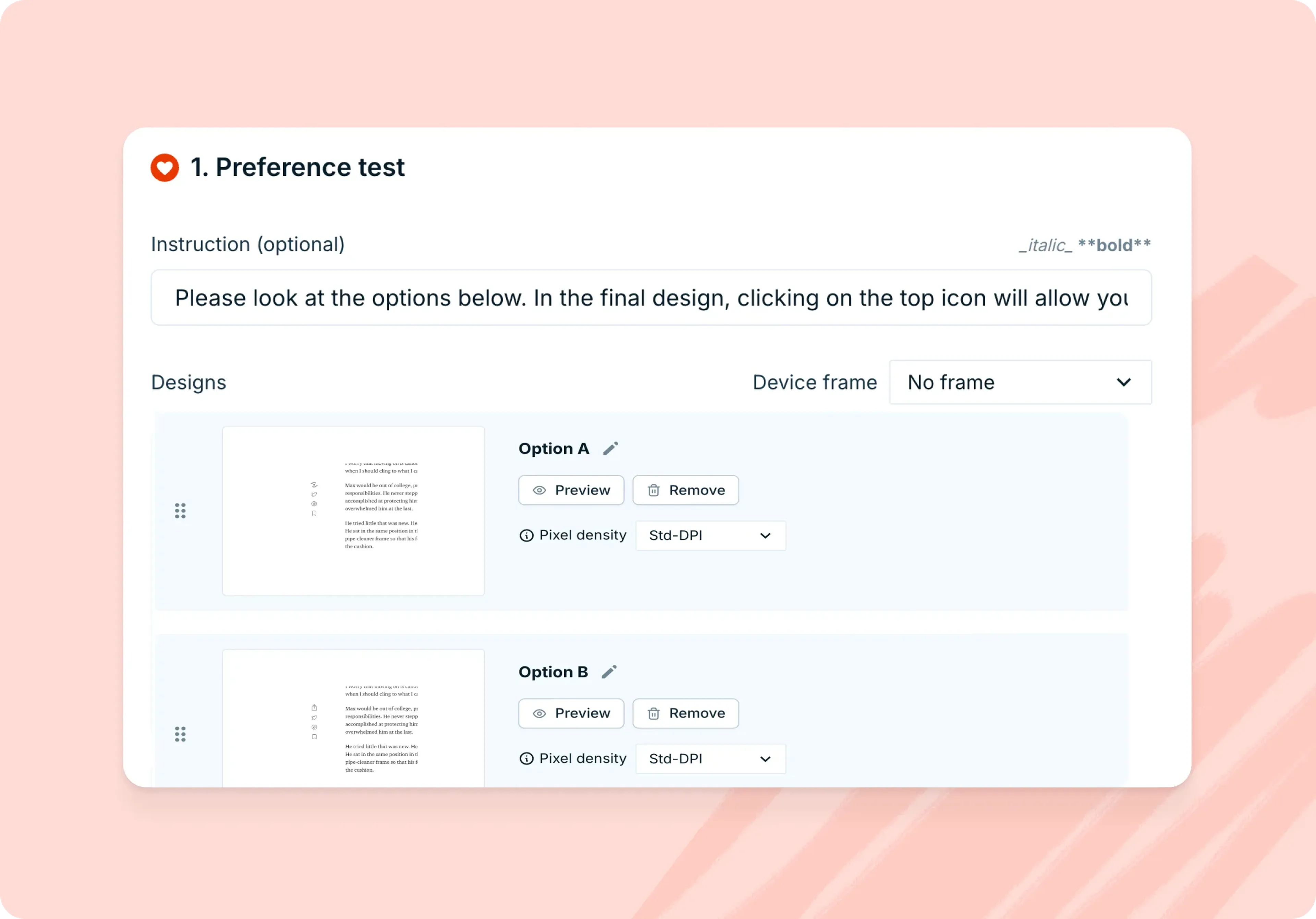
Task: Remove the Option B design
Action: (x=685, y=713)
